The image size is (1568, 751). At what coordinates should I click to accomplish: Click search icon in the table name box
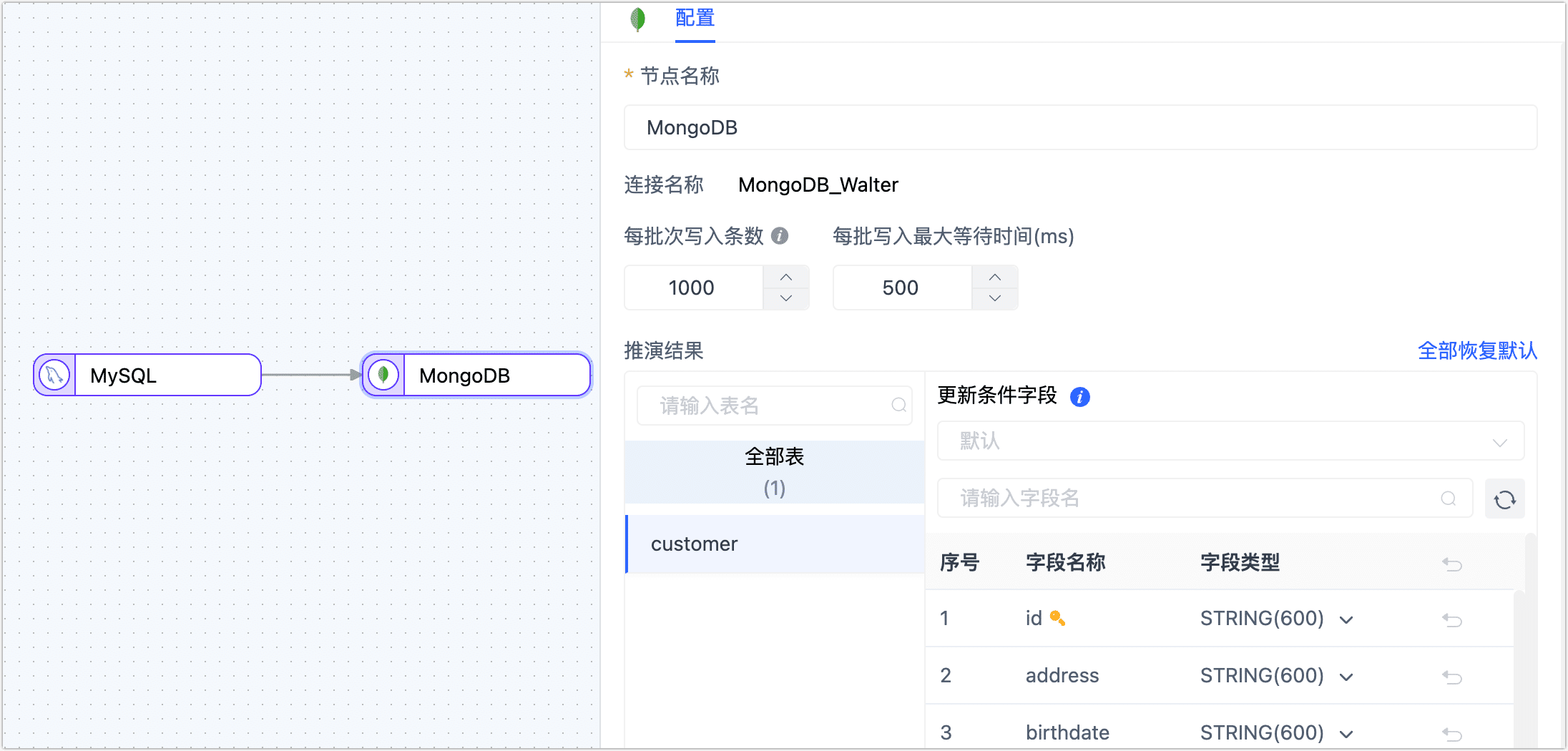coord(898,406)
